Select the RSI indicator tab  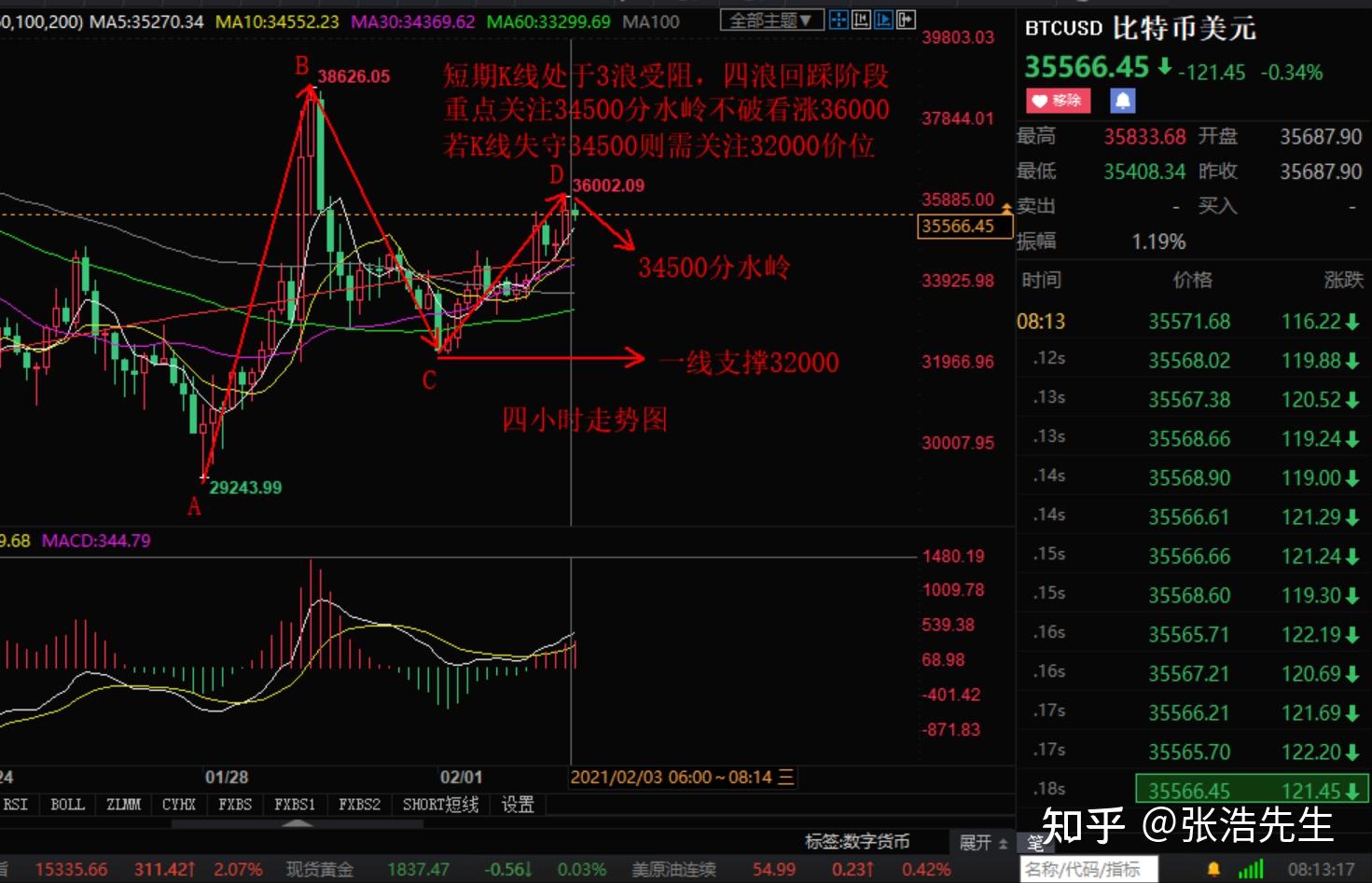(16, 805)
